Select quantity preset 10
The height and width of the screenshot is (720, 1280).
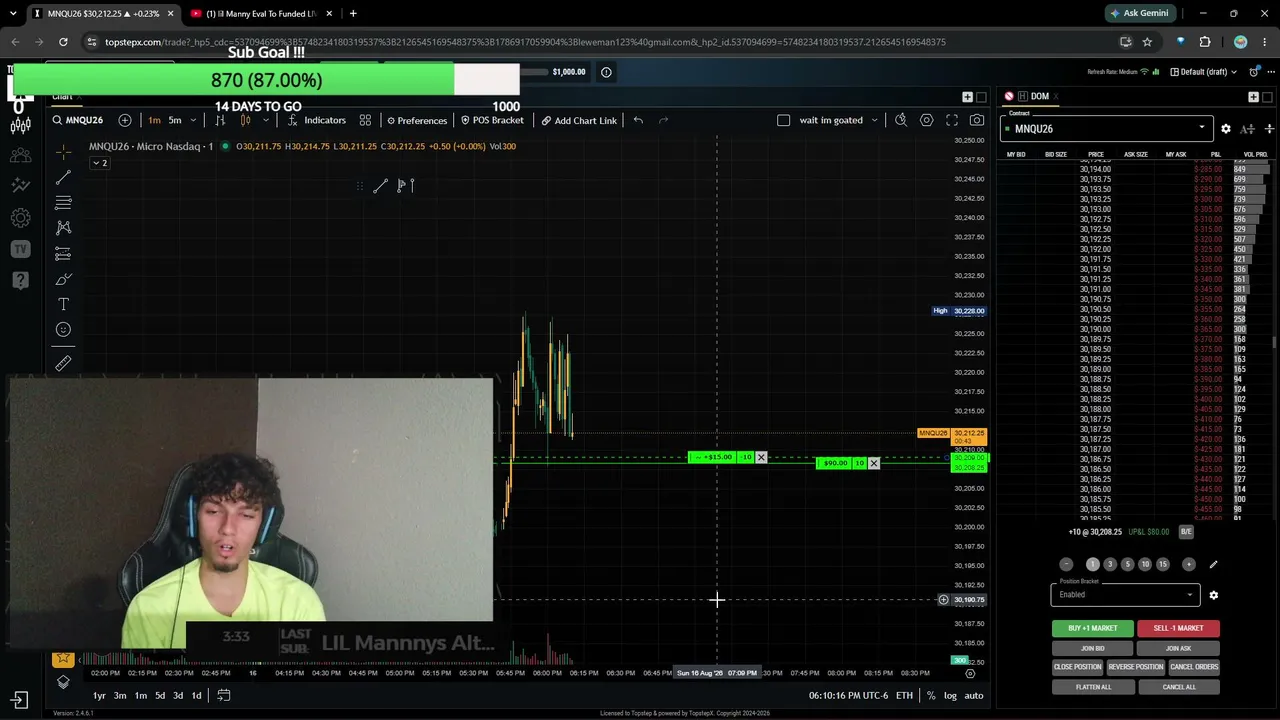tap(1145, 565)
